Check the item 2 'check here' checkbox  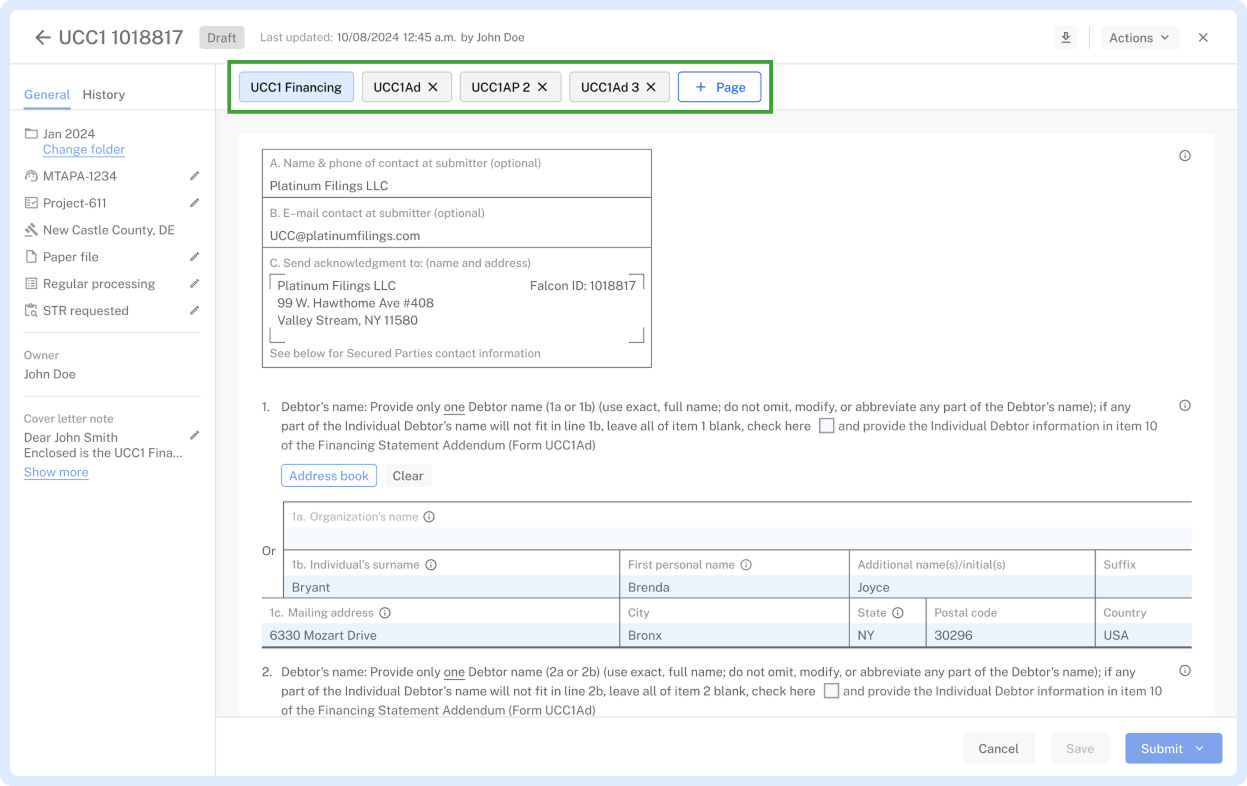(831, 691)
